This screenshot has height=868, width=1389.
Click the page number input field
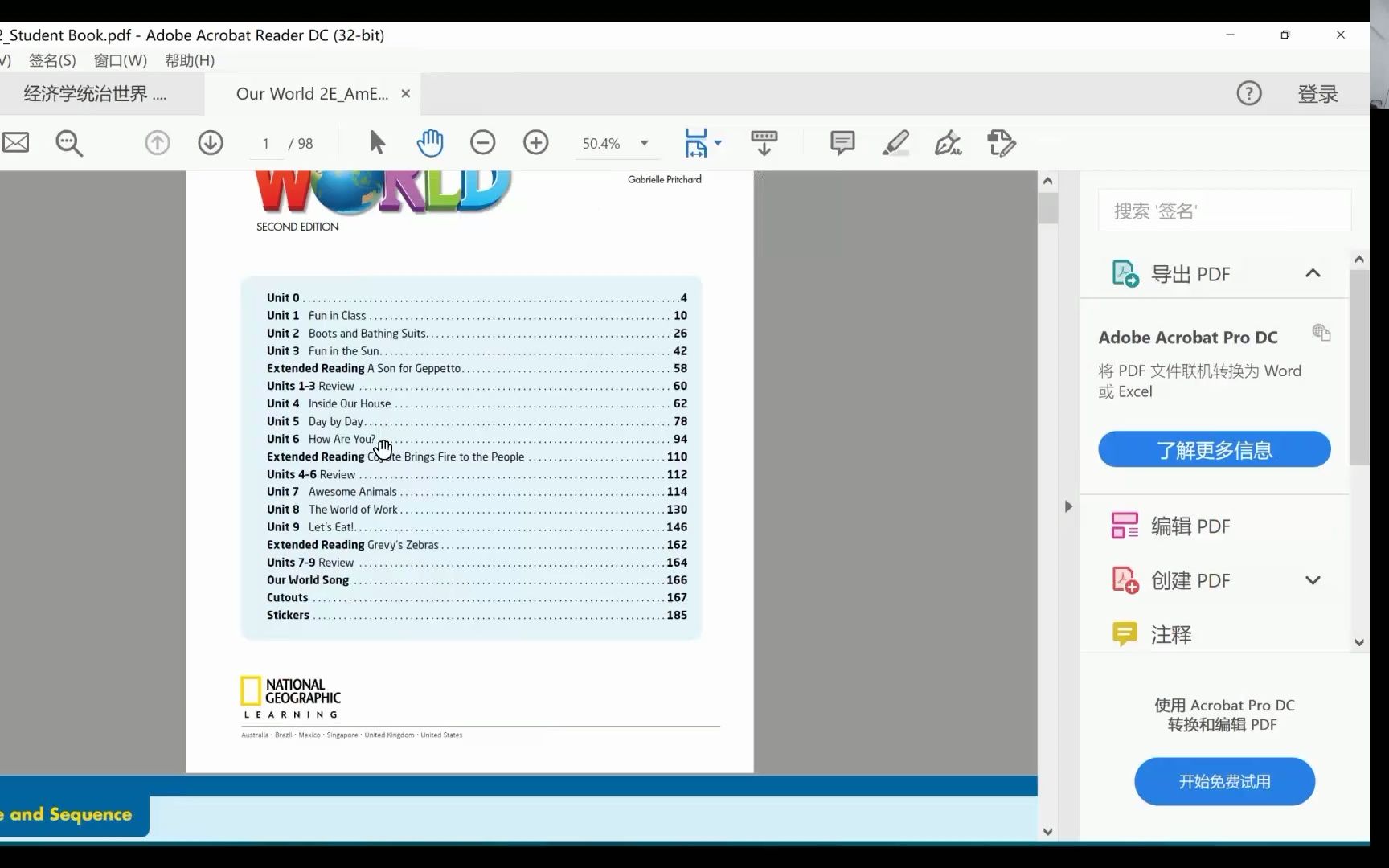(265, 143)
